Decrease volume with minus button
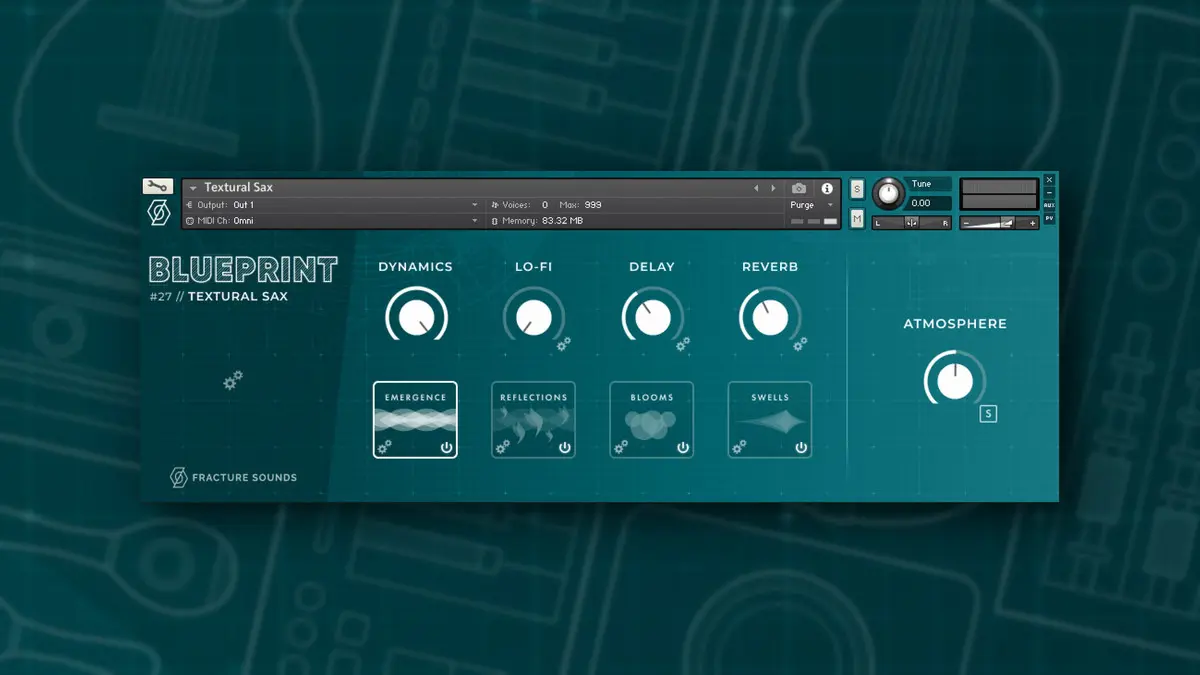 966,223
